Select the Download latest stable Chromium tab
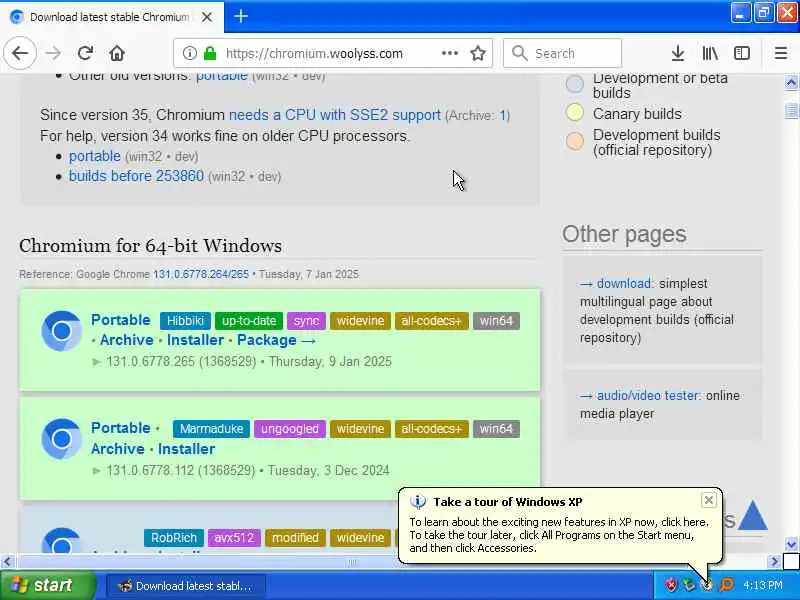Image resolution: width=800 pixels, height=600 pixels. (112, 17)
